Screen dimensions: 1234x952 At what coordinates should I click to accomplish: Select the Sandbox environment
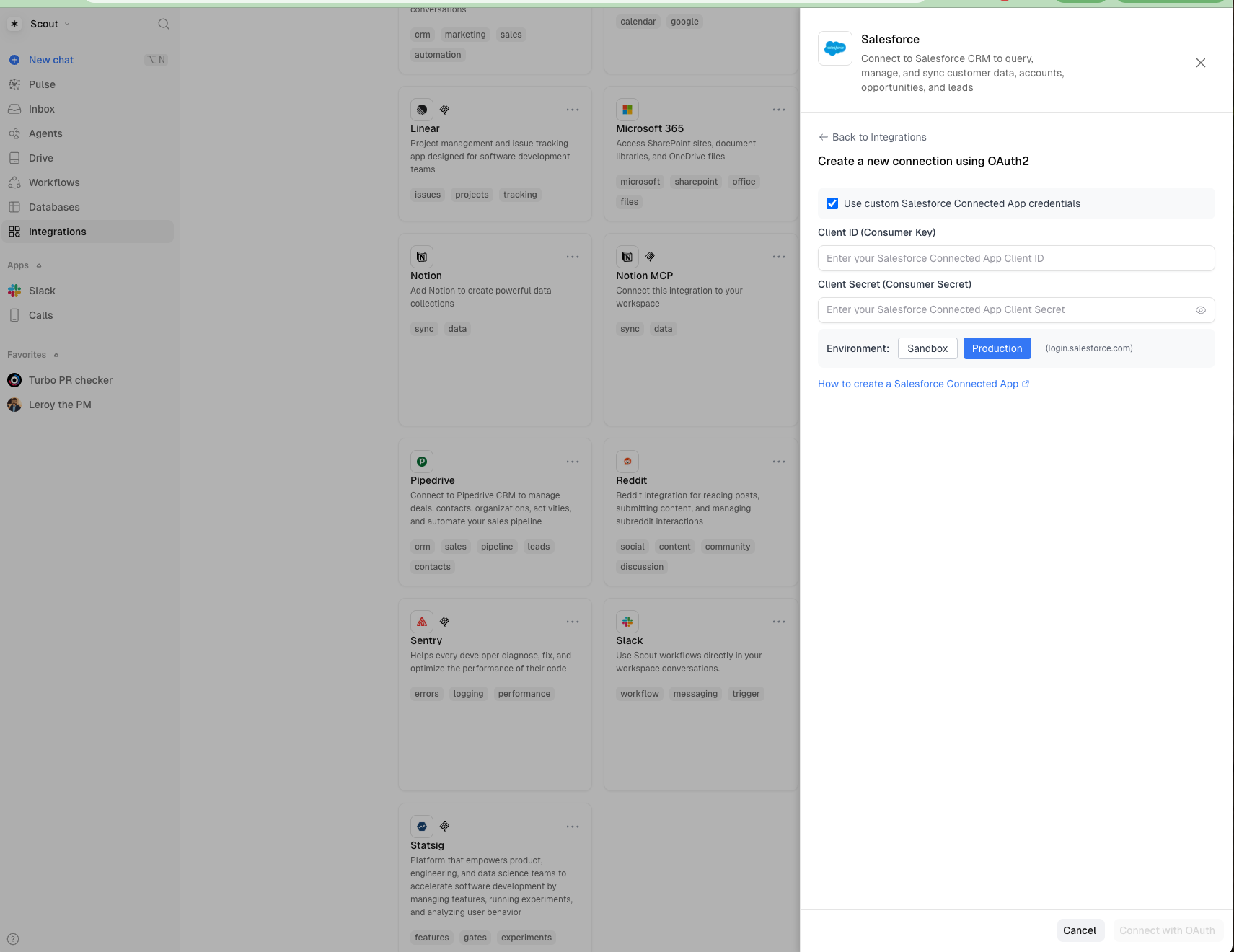[927, 348]
